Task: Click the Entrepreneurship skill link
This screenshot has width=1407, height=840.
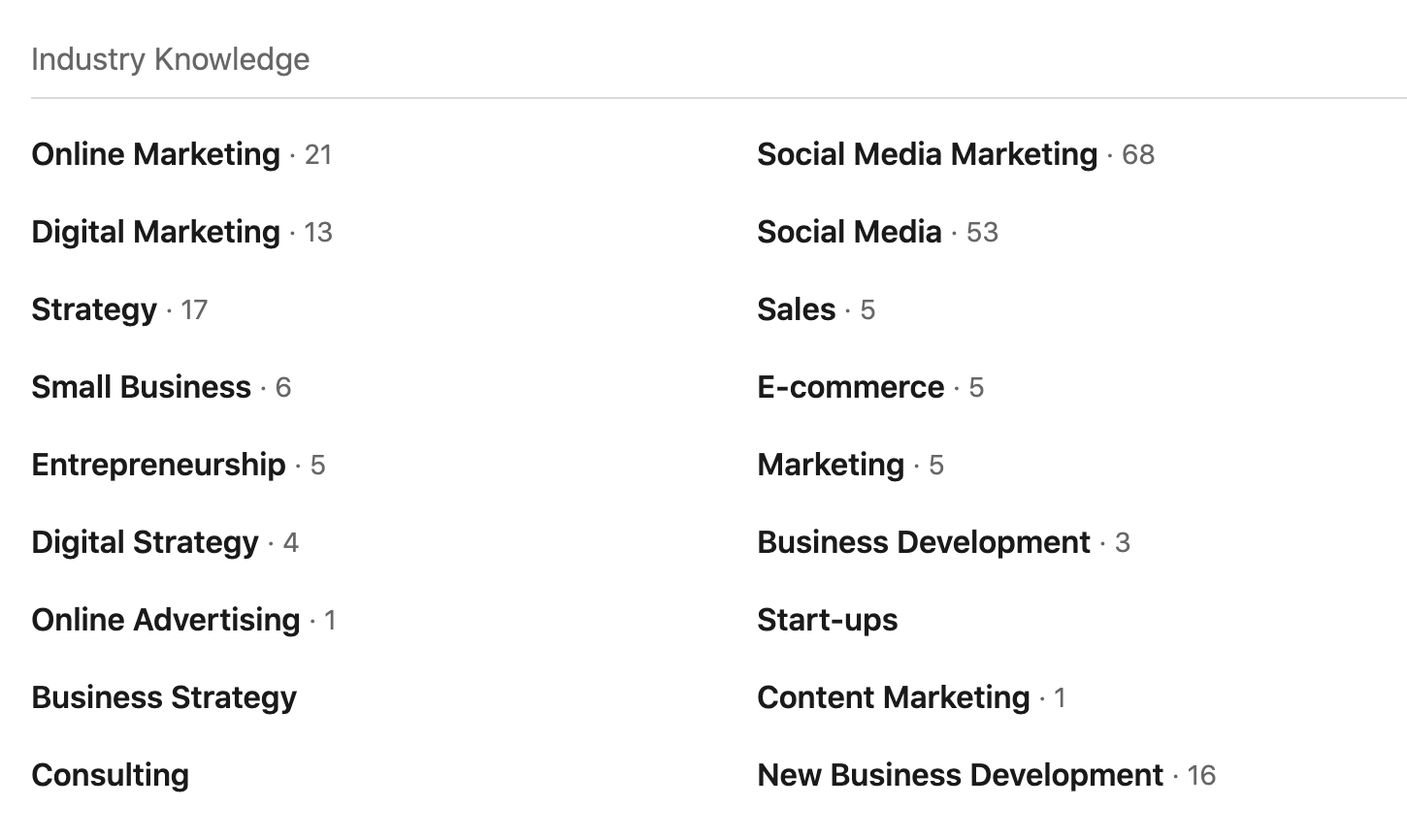Action: [158, 465]
